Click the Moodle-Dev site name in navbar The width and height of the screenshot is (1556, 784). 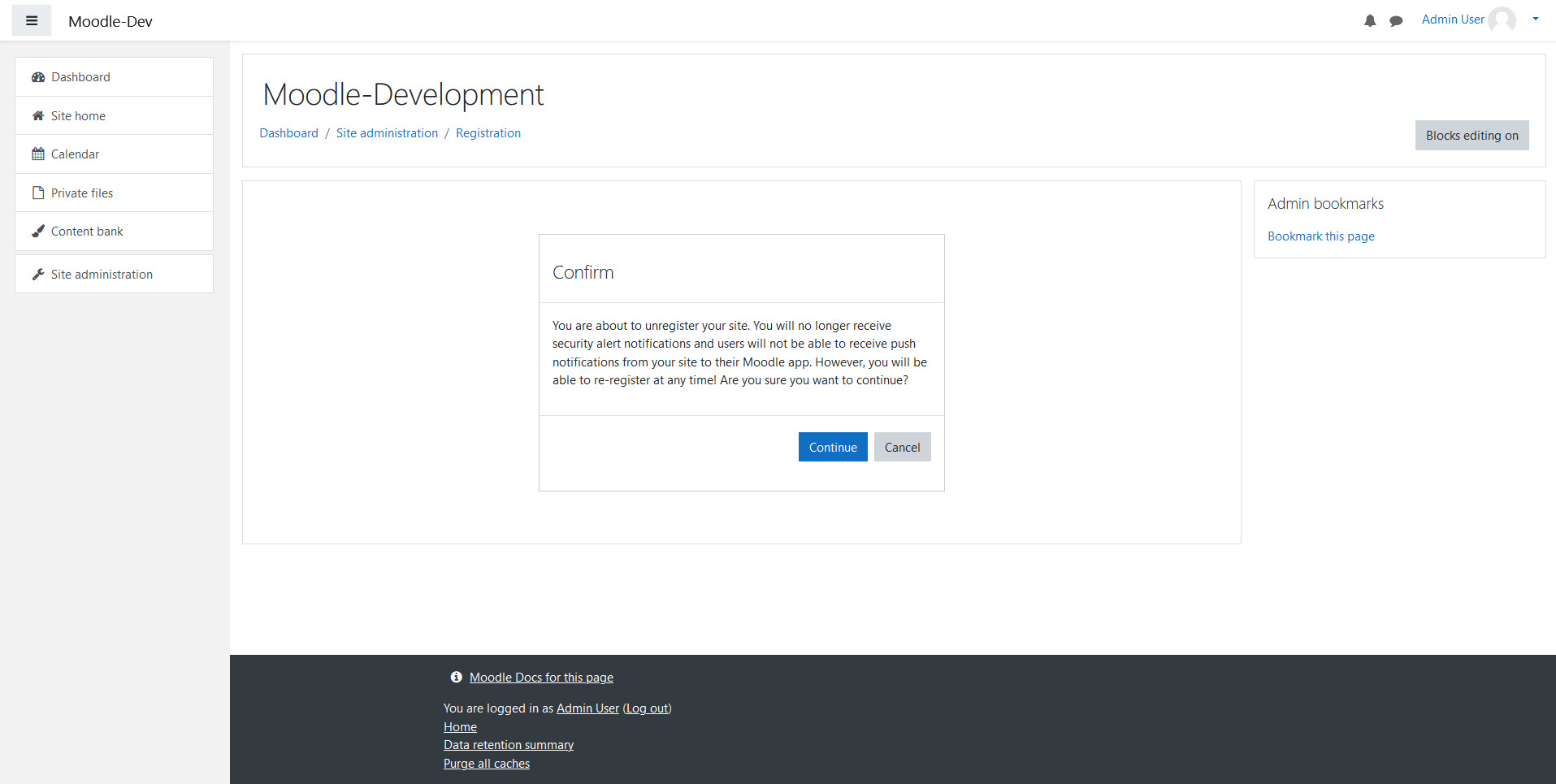[x=111, y=21]
